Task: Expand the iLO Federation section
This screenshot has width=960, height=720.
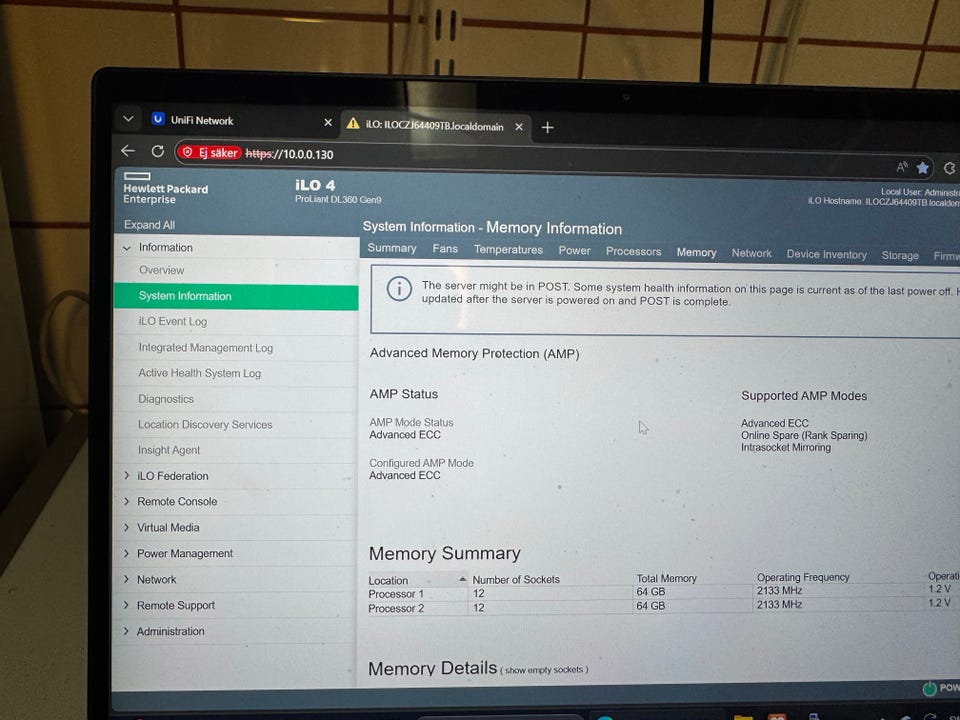Action: 127,476
